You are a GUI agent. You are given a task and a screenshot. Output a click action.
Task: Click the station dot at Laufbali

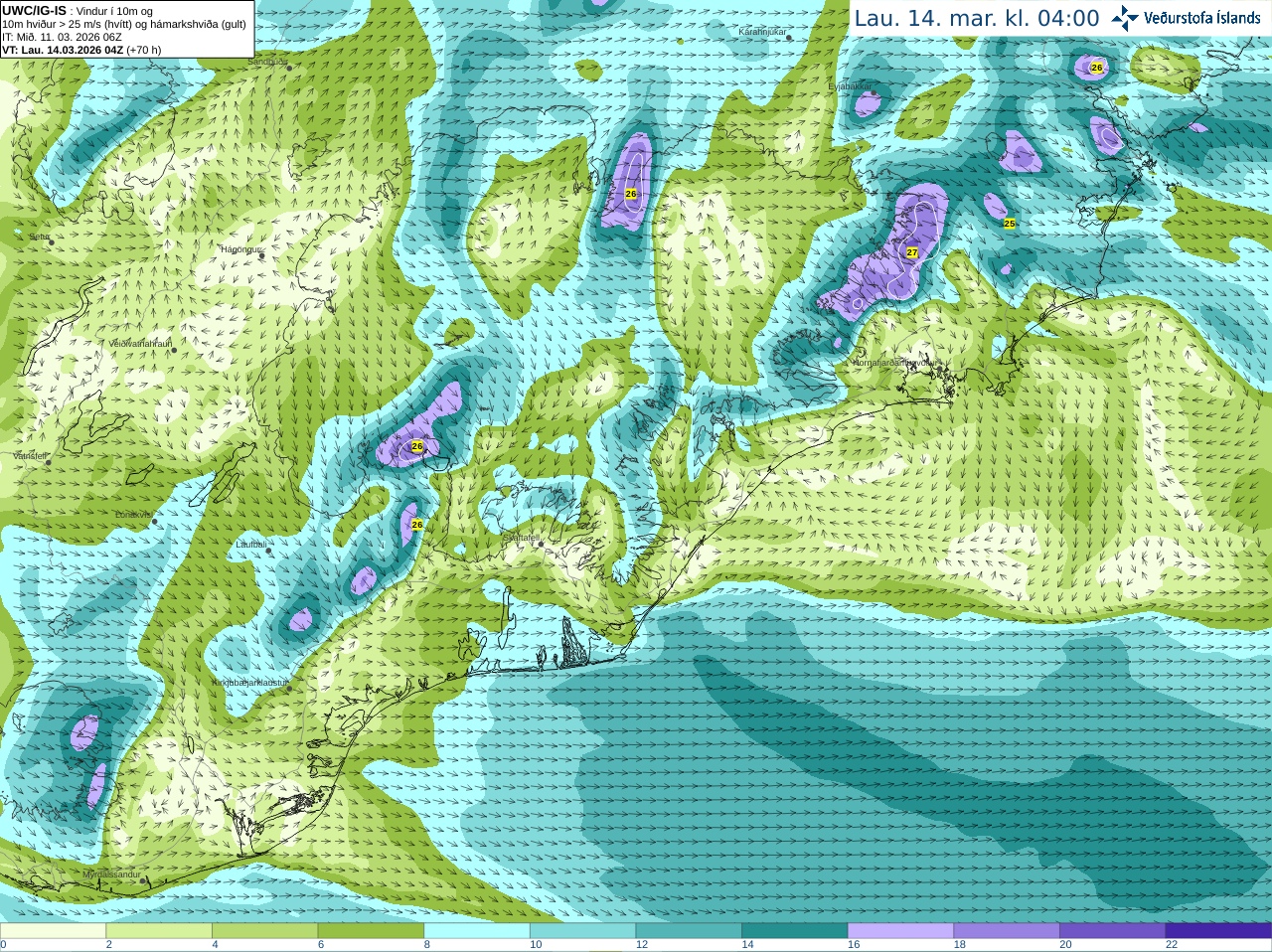[x=269, y=550]
